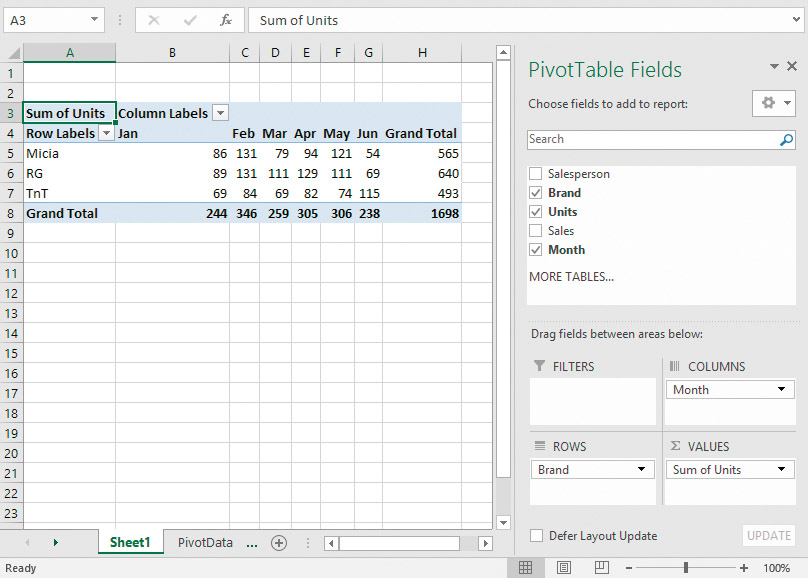Select column B header

coord(172,53)
